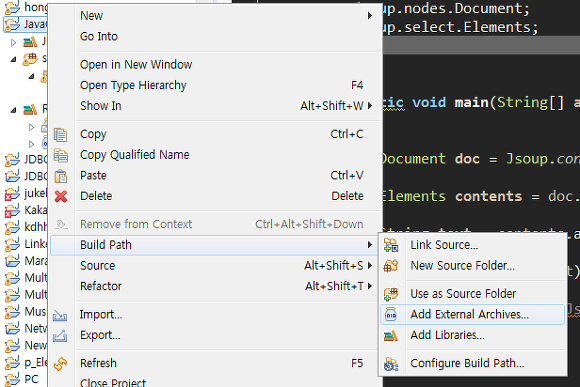
Task: Click the Add Libraries books icon
Action: [391, 335]
